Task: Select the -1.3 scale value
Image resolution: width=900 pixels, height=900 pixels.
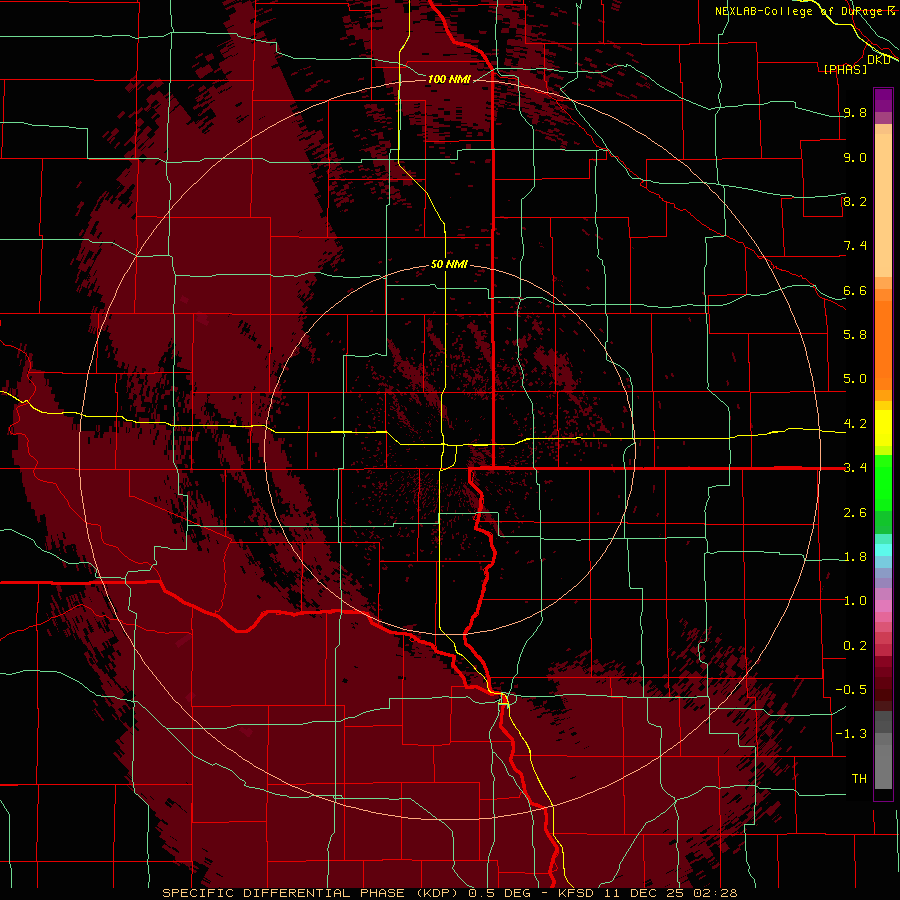Action: click(x=851, y=734)
